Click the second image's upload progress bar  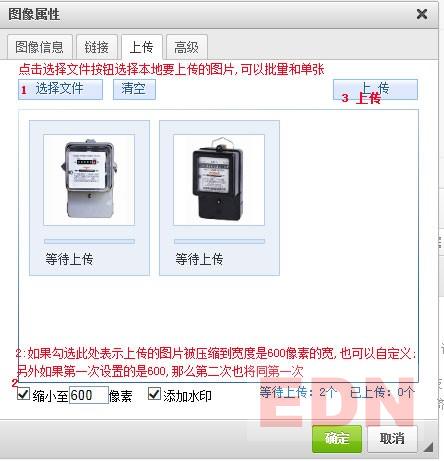pos(219,241)
